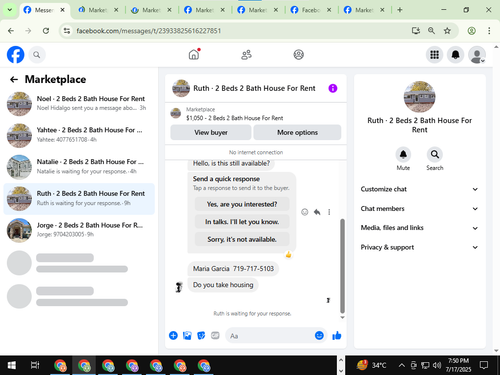Send quick reply Sorry, it's not available.
Image resolution: width=500 pixels, height=375 pixels.
[x=242, y=239]
